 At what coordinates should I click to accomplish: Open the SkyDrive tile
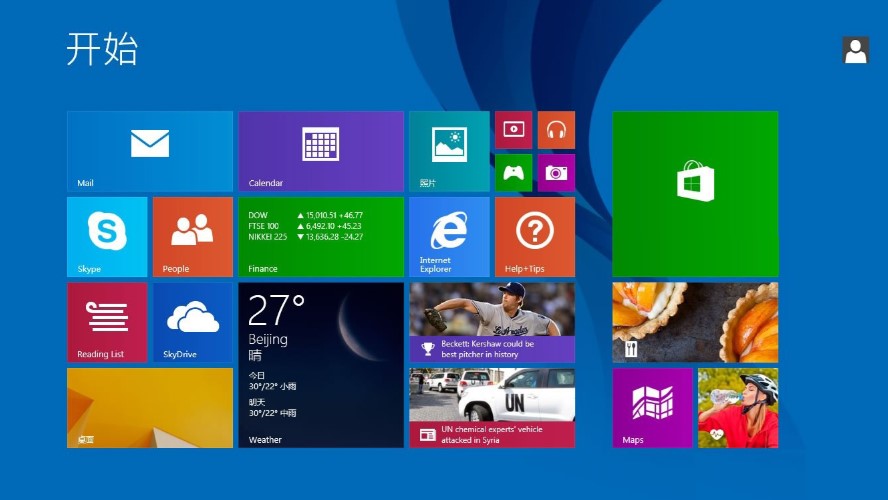(x=192, y=322)
